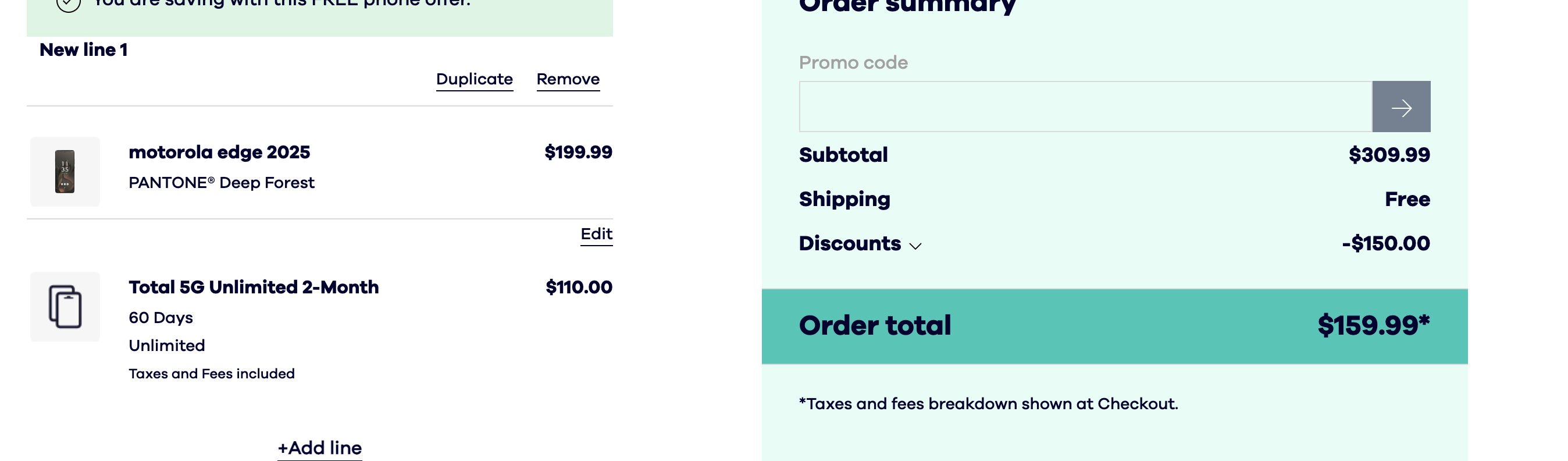Select the $110.00 plan price
Screen dimensions: 1568x461
pos(578,288)
